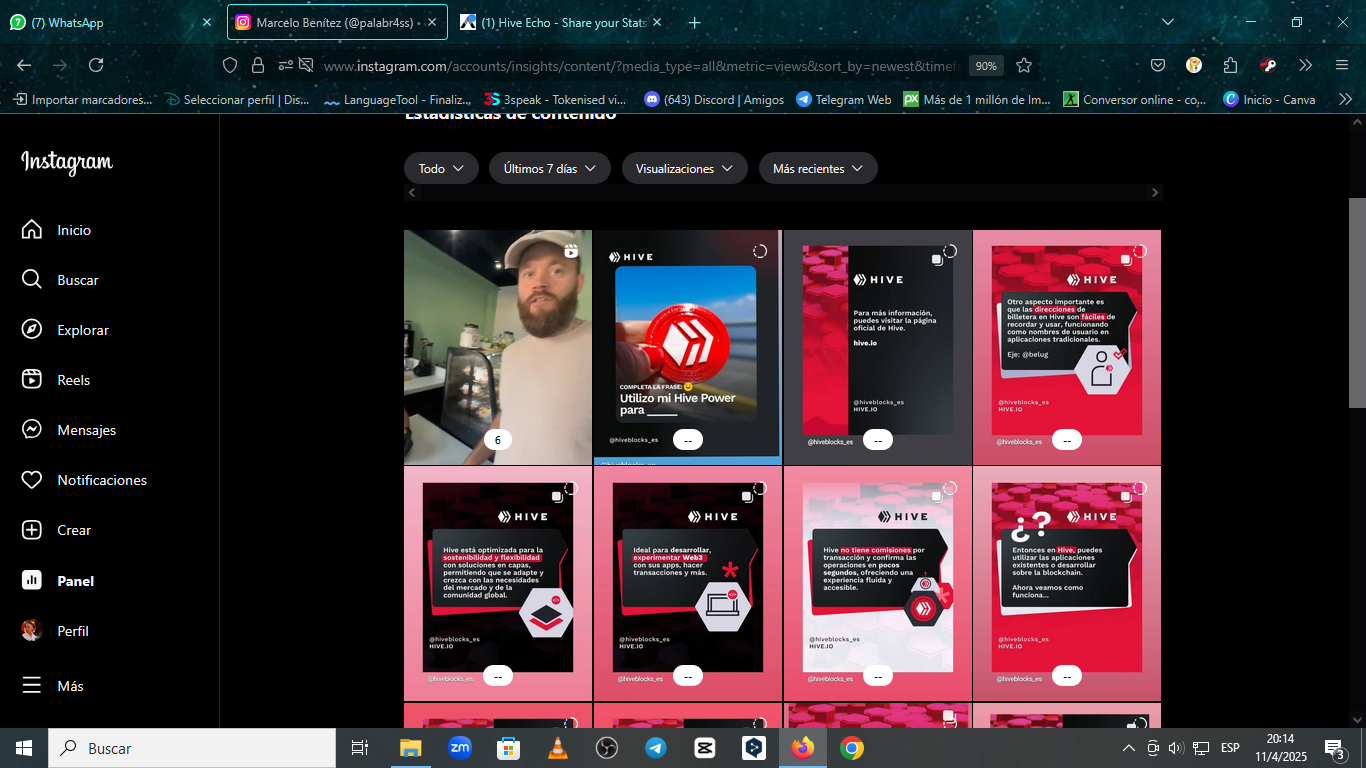
Task: Open Inicio - Canva bookmark
Action: [1270, 99]
